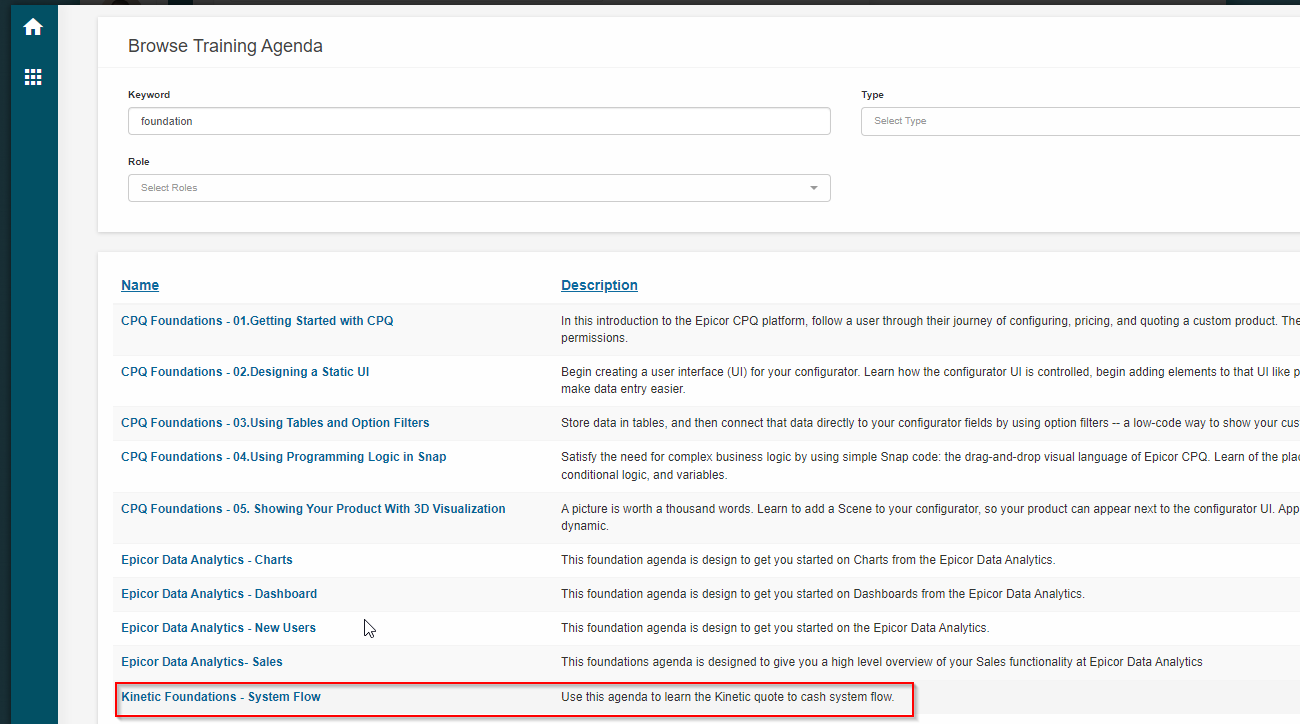Screen dimensions: 1300x724
Task: Click description starting 'Begin creating a user interface'
Action: tap(930, 380)
